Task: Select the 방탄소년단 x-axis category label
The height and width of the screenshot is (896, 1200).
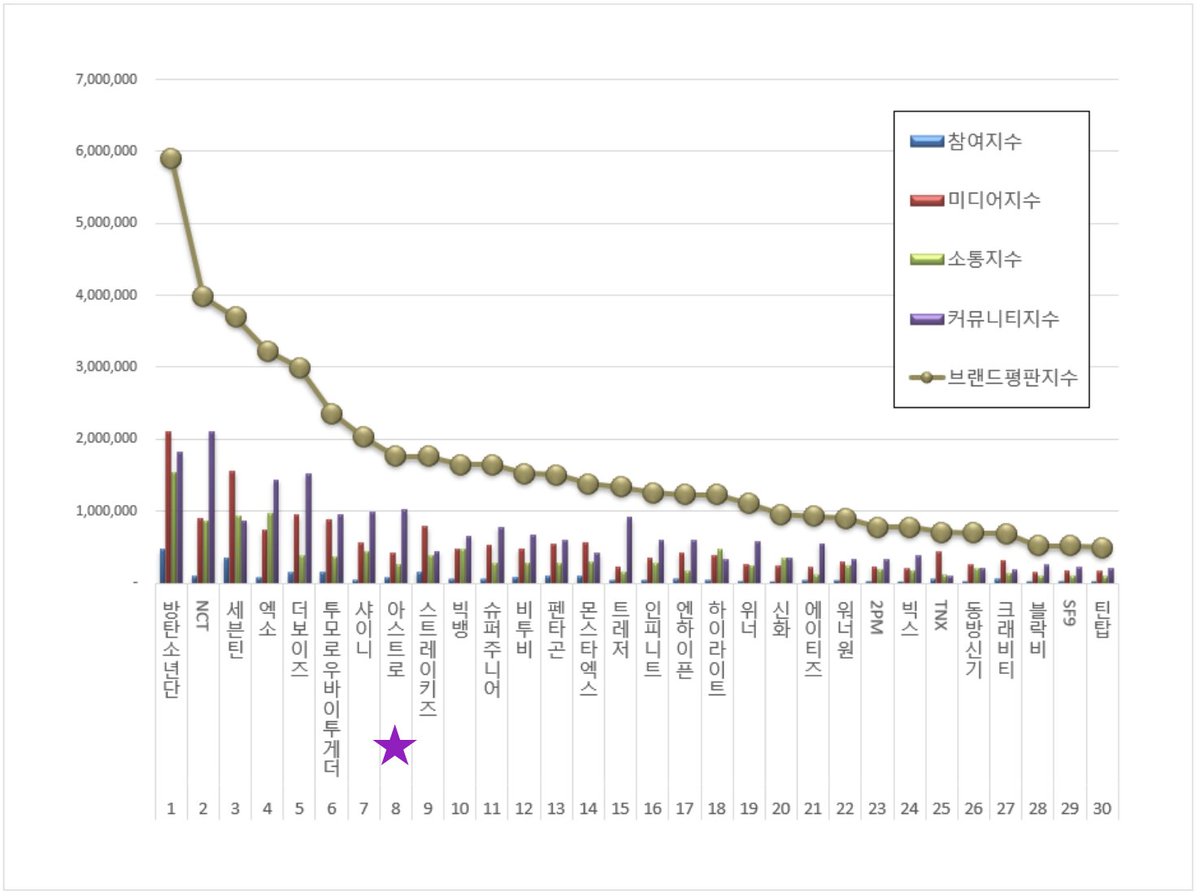Action: coord(171,650)
